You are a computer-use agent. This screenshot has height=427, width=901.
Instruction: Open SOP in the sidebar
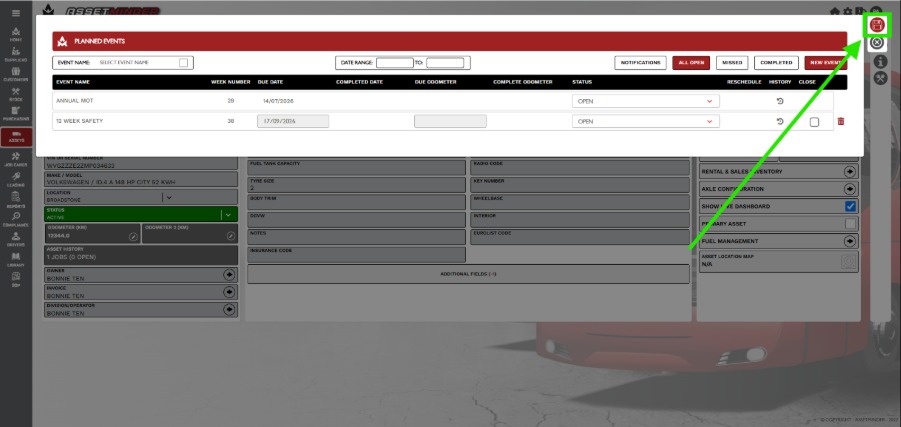pos(16,279)
